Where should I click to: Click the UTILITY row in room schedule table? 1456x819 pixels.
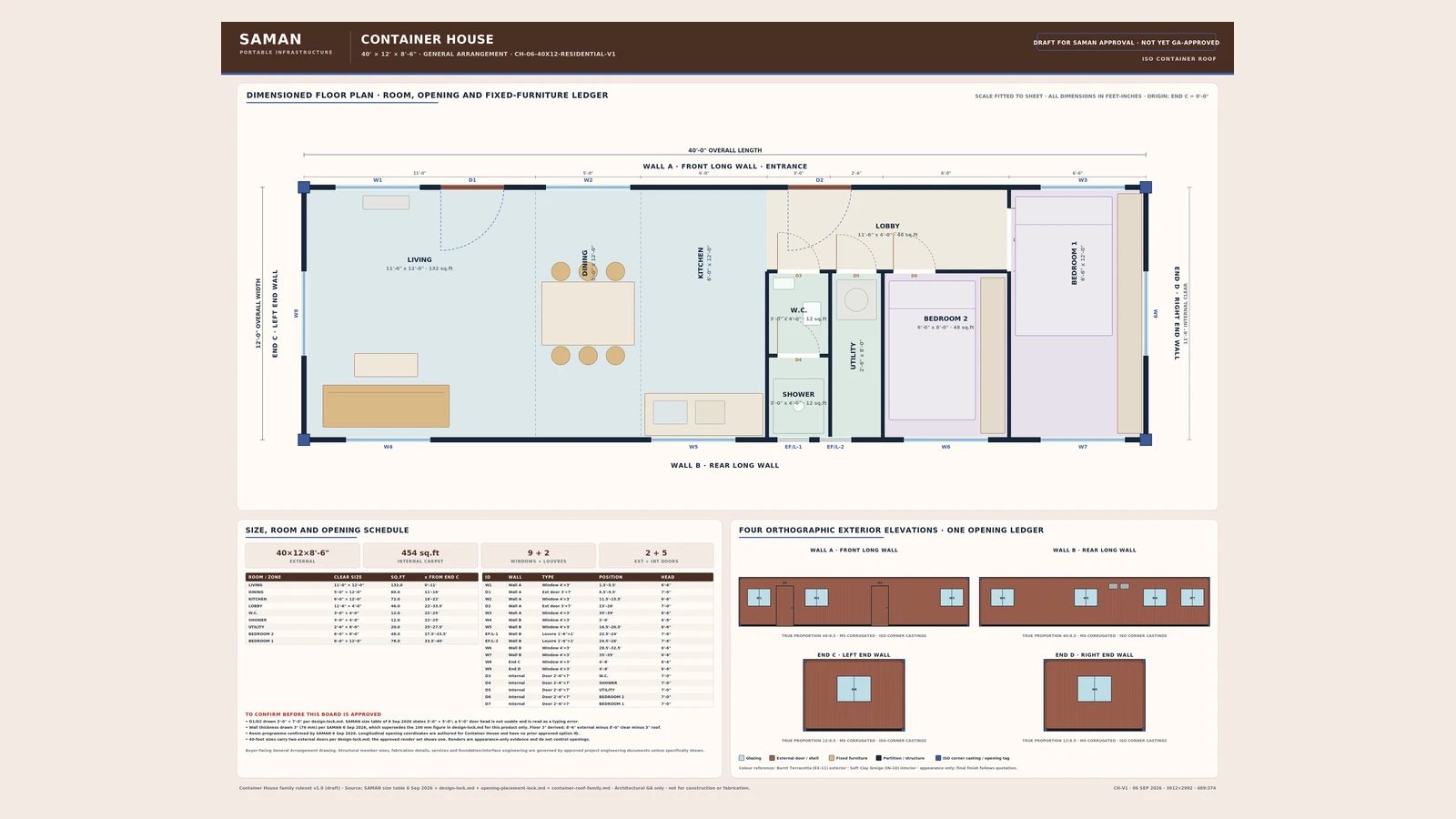[361, 627]
